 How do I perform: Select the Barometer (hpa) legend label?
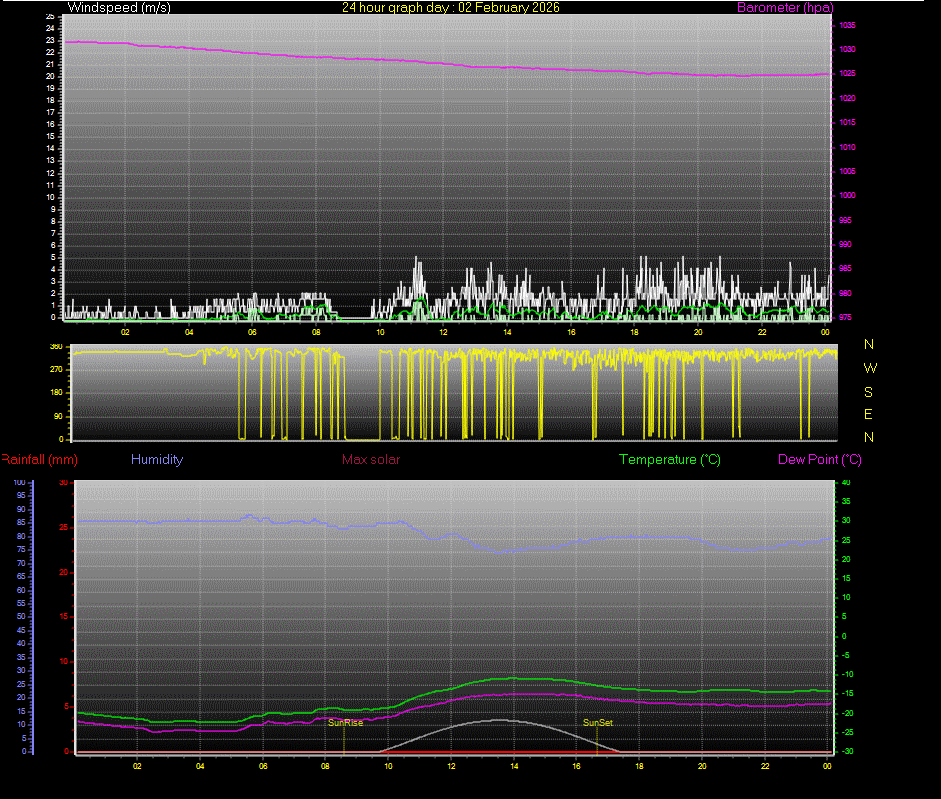pos(785,7)
